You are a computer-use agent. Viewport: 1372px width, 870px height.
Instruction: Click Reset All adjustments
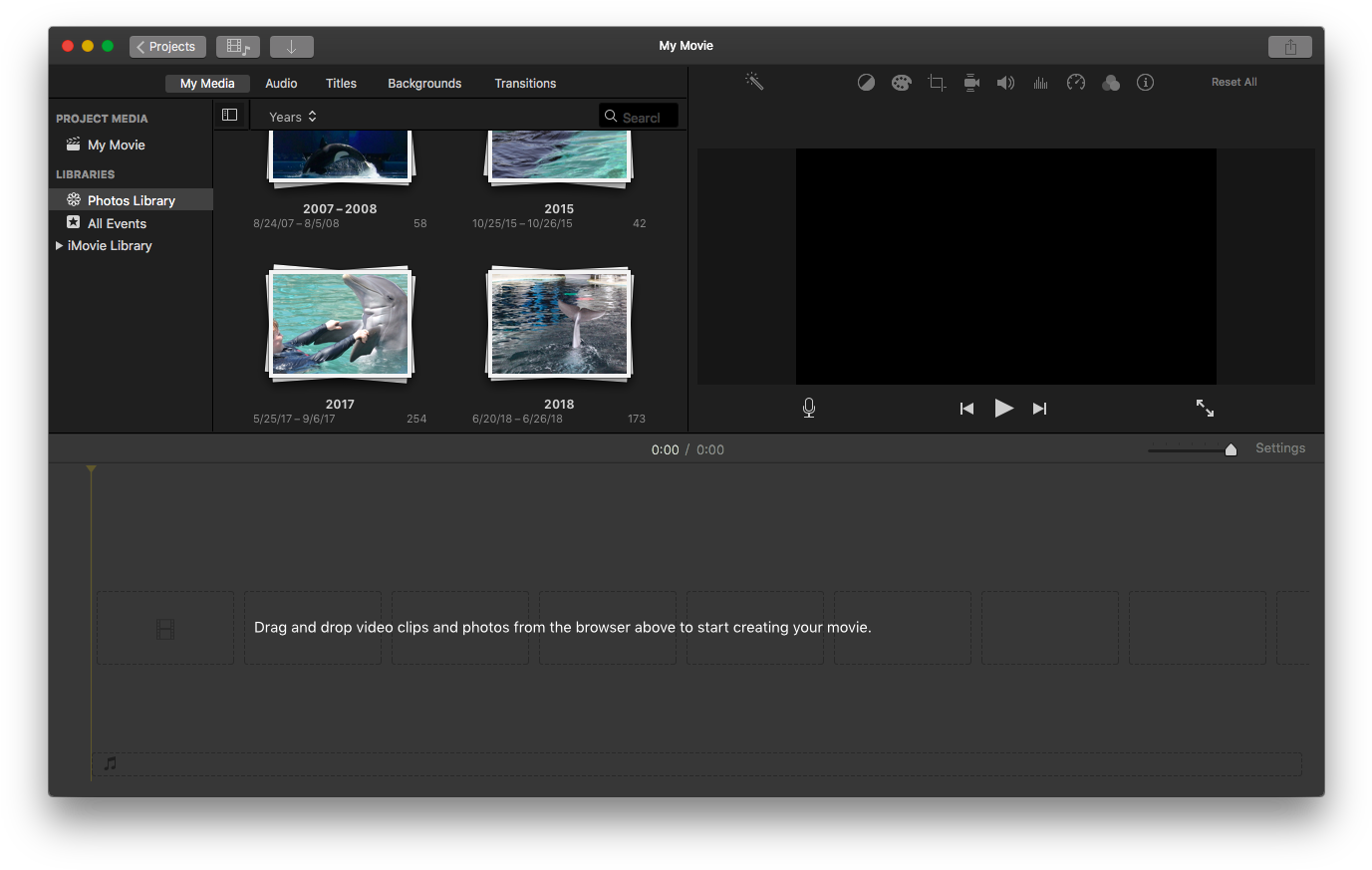tap(1234, 82)
